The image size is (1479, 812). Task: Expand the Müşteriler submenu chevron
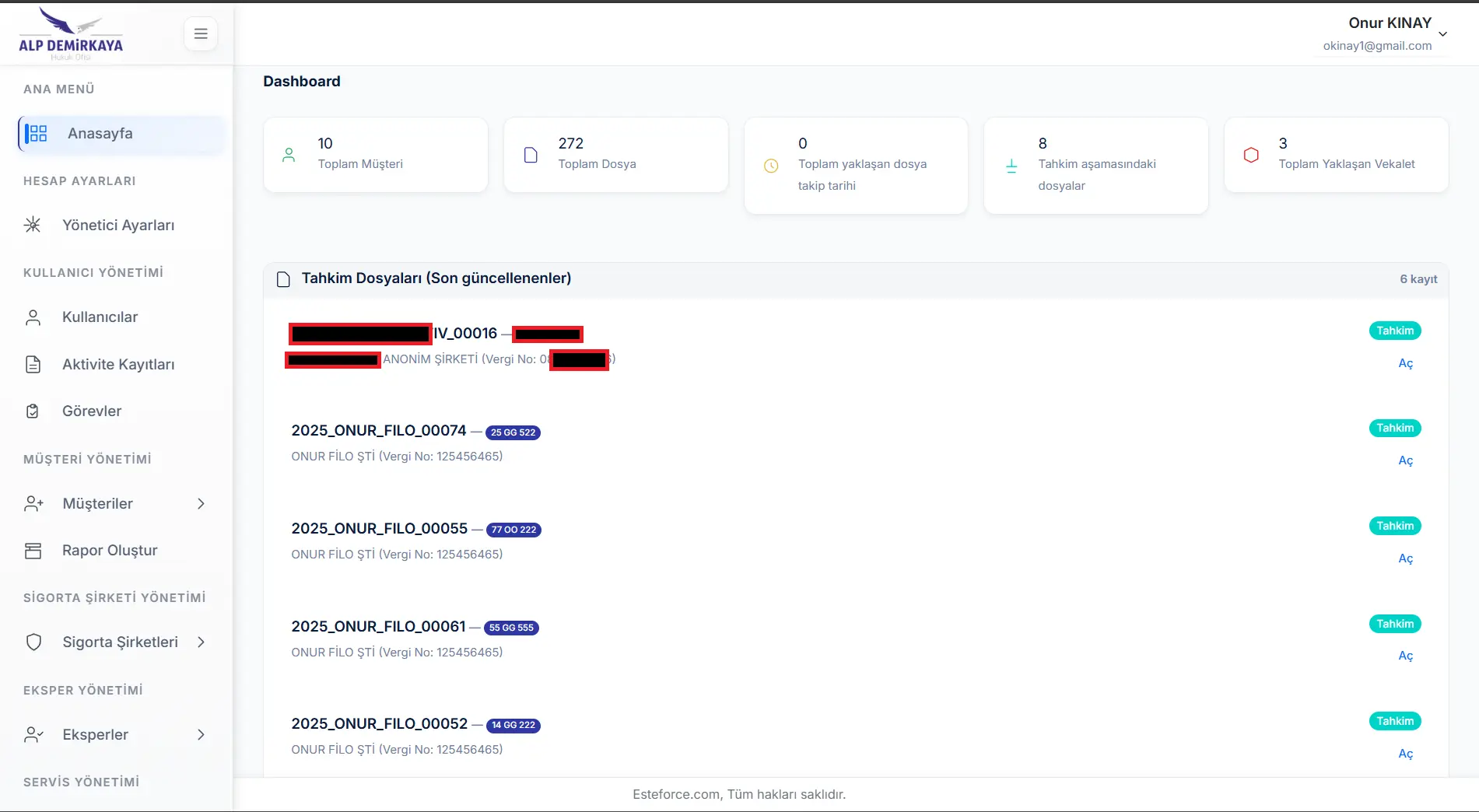click(x=201, y=504)
